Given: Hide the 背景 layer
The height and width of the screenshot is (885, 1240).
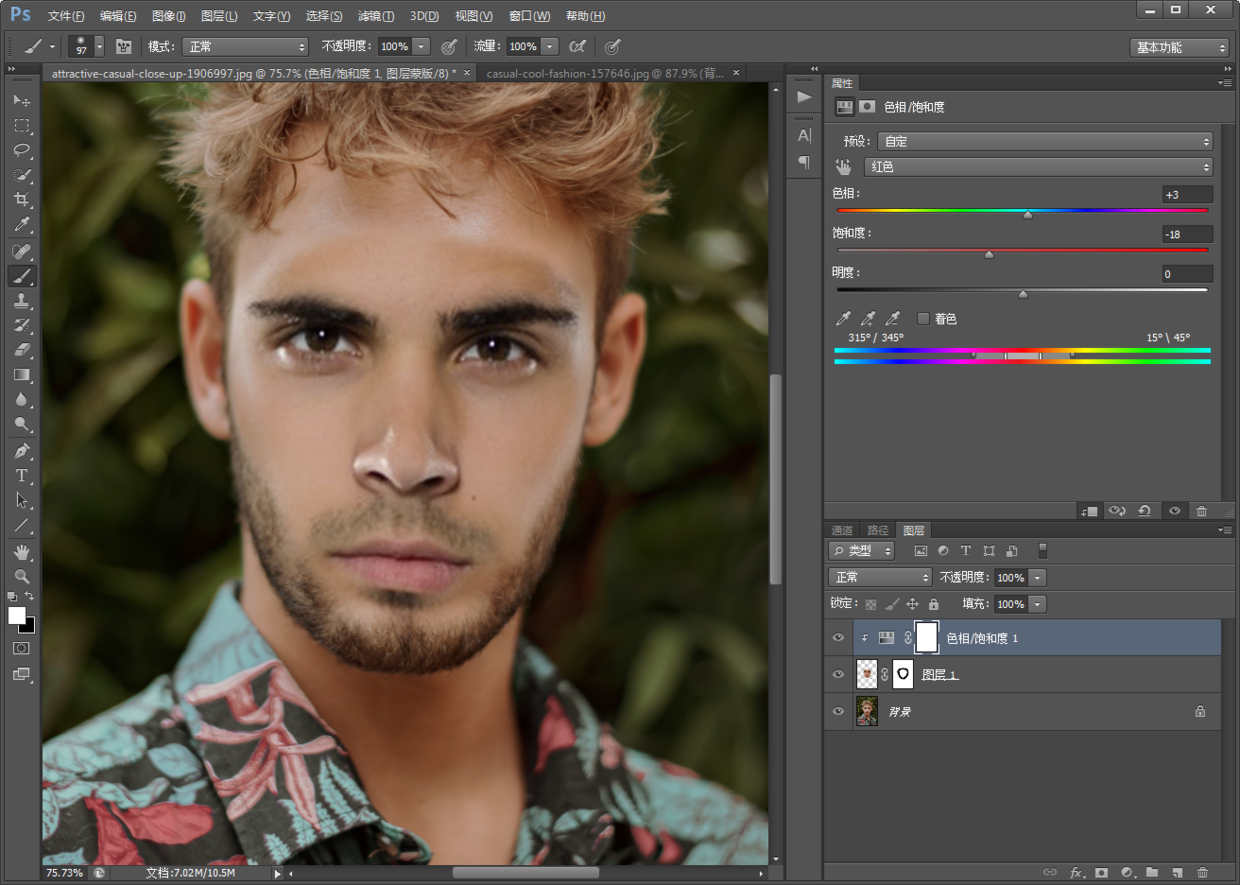Looking at the screenshot, I should [x=839, y=711].
